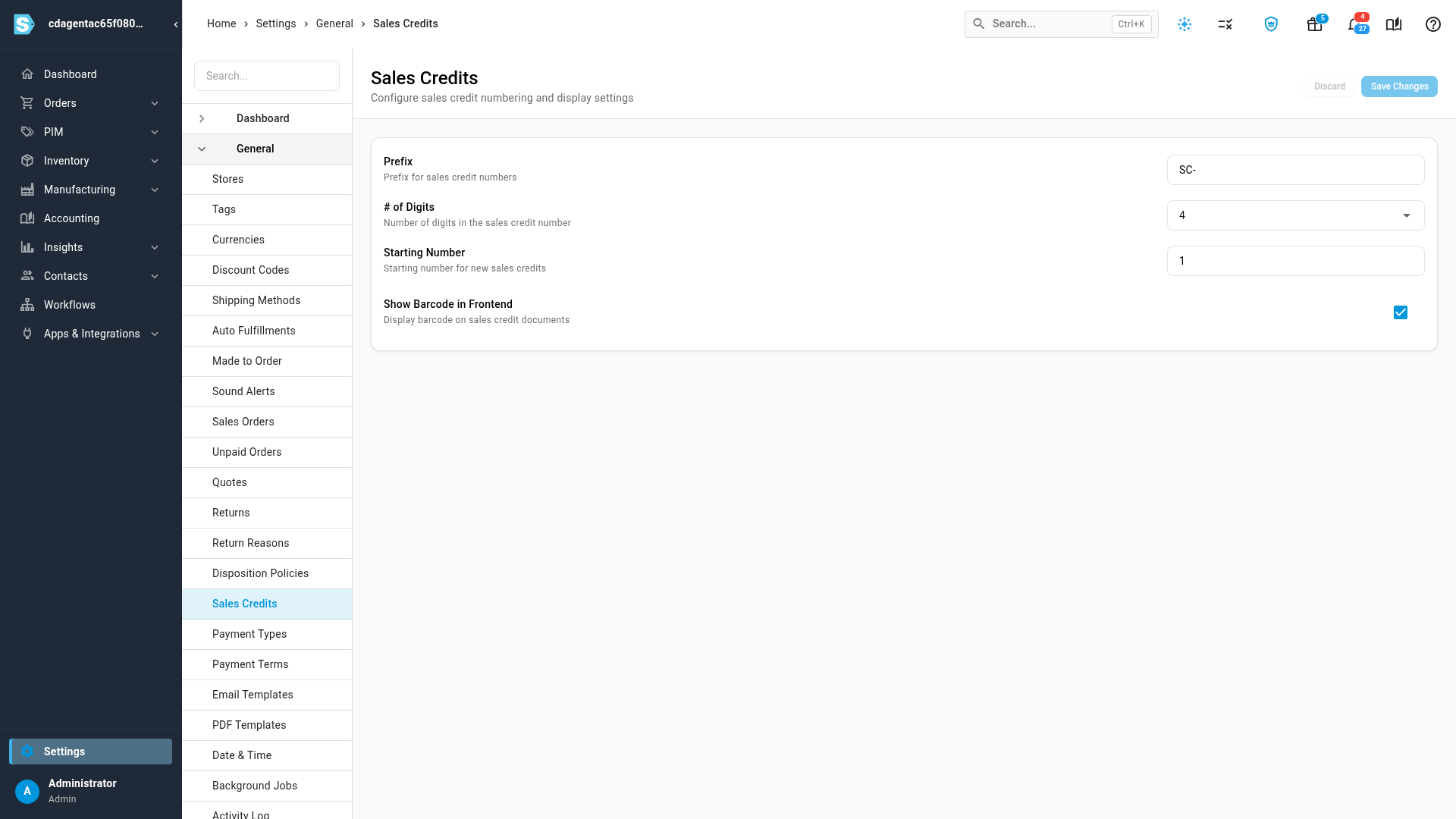Click the help question mark icon
The width and height of the screenshot is (1456, 819).
(x=1433, y=24)
